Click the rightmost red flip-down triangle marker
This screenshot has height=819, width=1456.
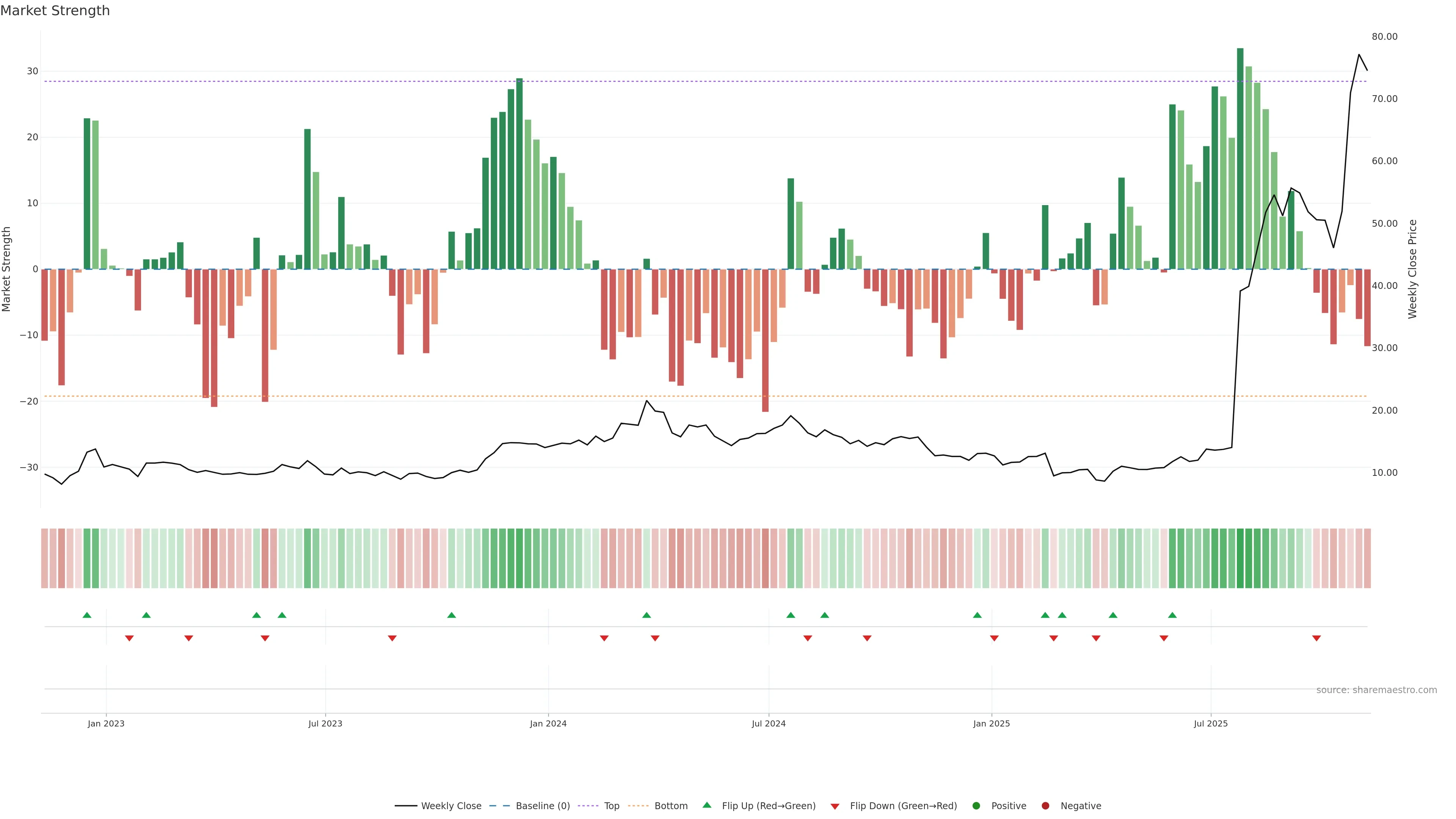(x=1316, y=638)
